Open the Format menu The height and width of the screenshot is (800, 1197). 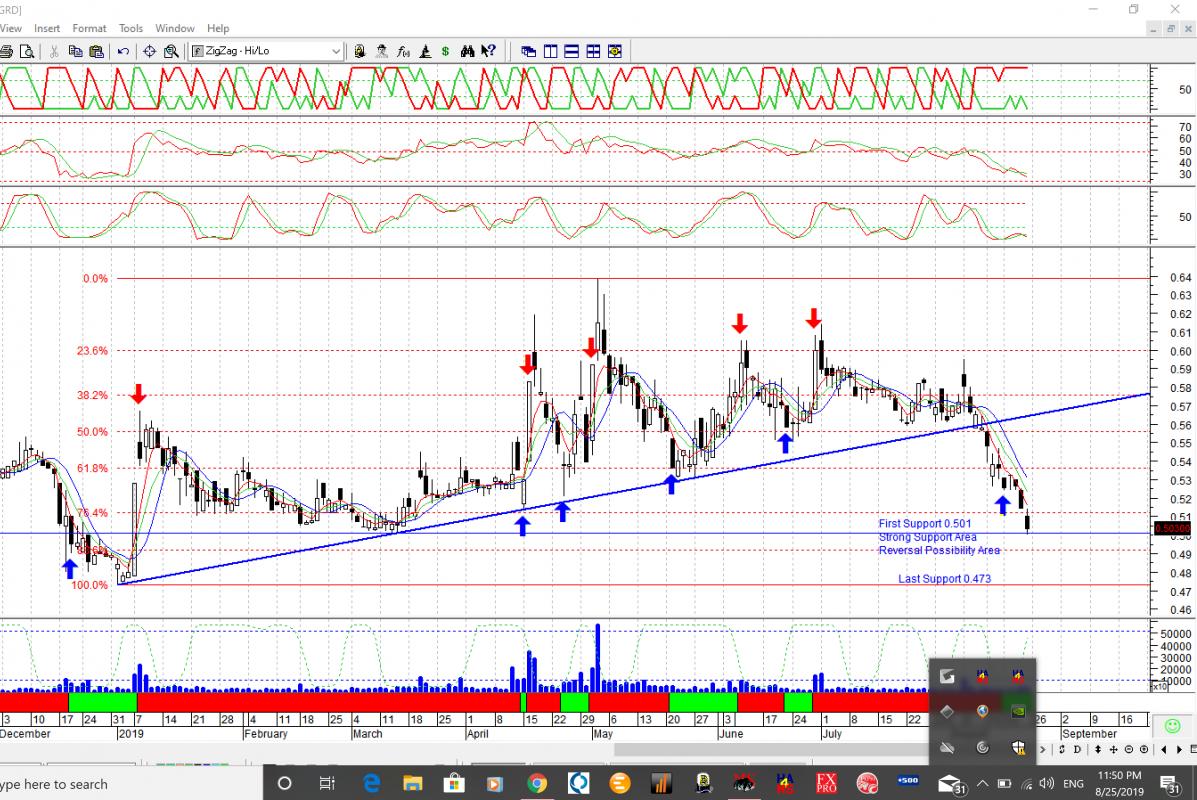89,28
